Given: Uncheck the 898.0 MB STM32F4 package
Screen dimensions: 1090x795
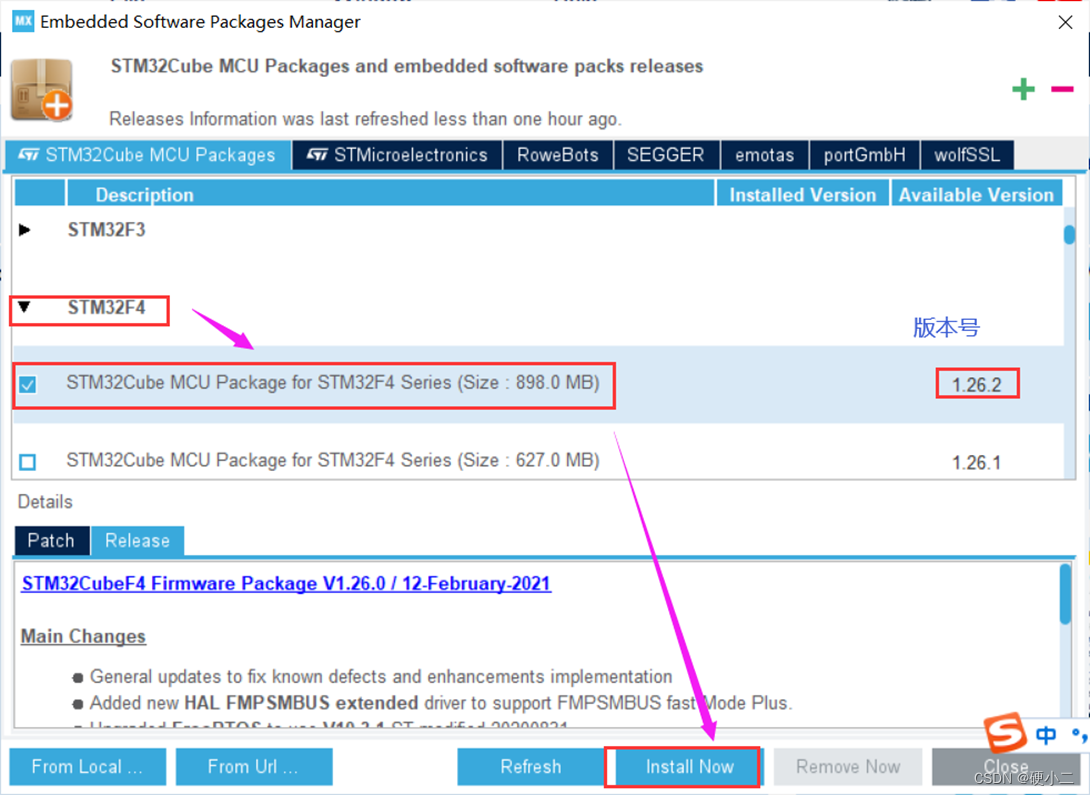Looking at the screenshot, I should [28, 384].
